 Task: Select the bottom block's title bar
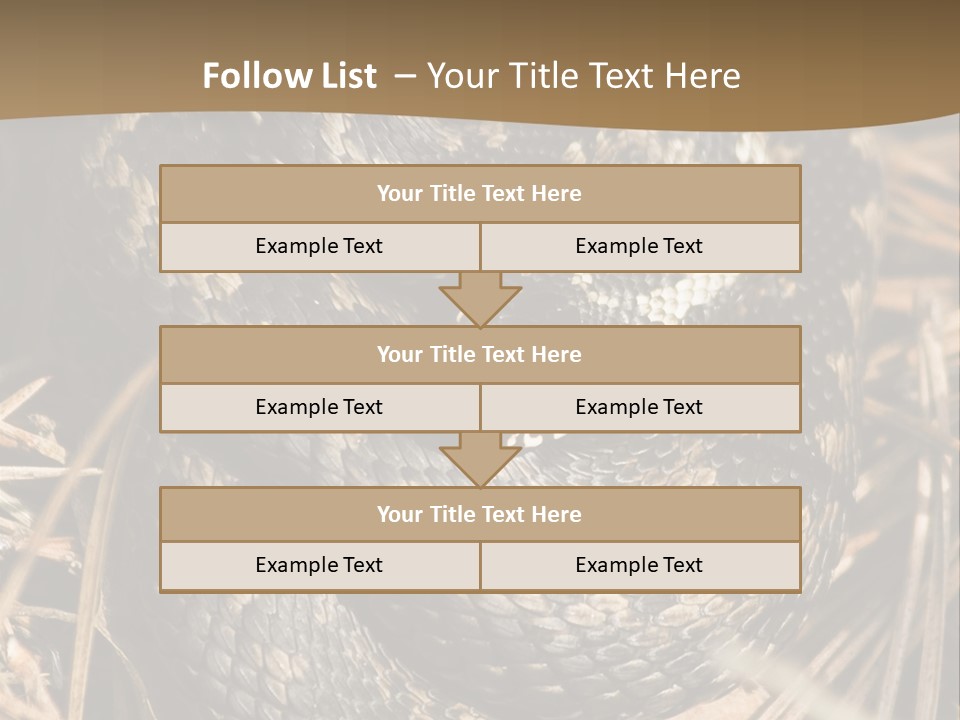point(480,514)
